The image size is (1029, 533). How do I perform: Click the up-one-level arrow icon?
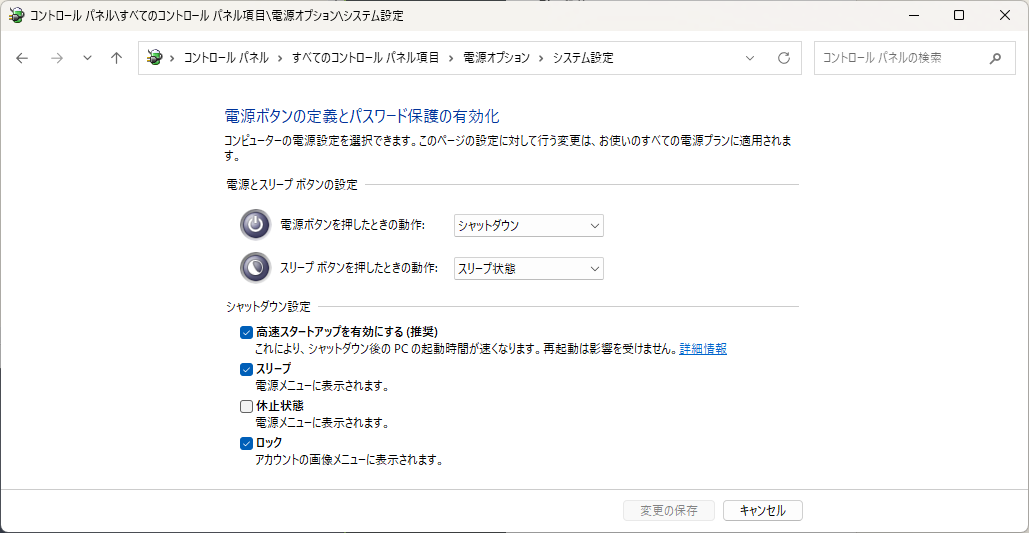pyautogui.click(x=117, y=58)
